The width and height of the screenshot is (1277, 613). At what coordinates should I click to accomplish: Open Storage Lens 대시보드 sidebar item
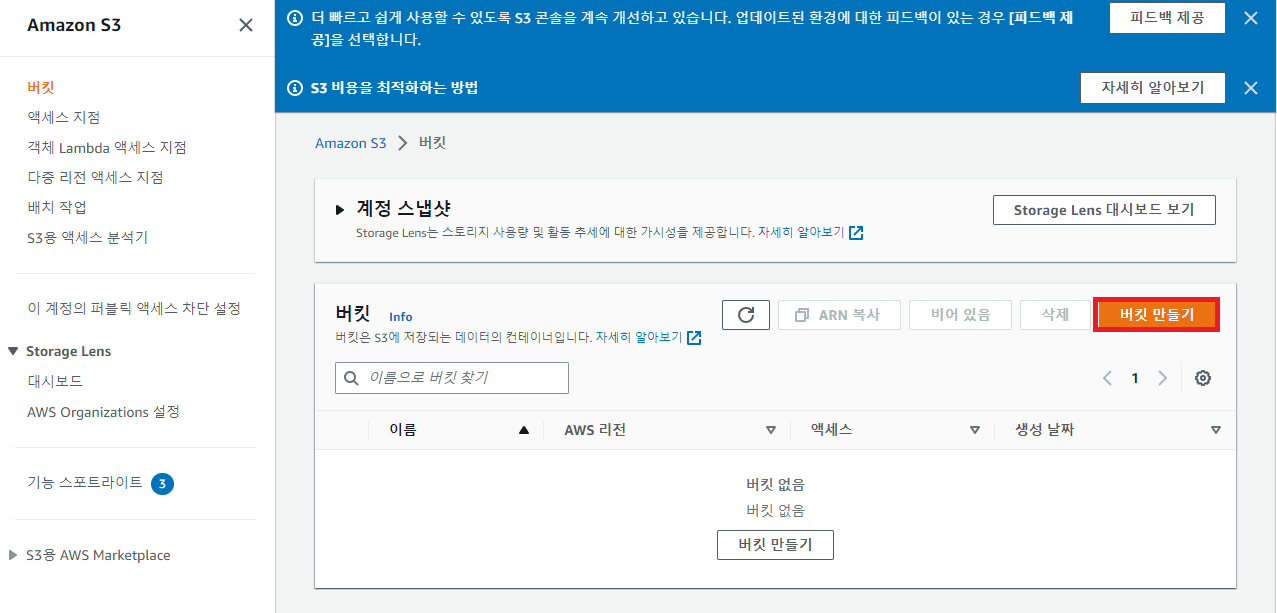tap(55, 381)
